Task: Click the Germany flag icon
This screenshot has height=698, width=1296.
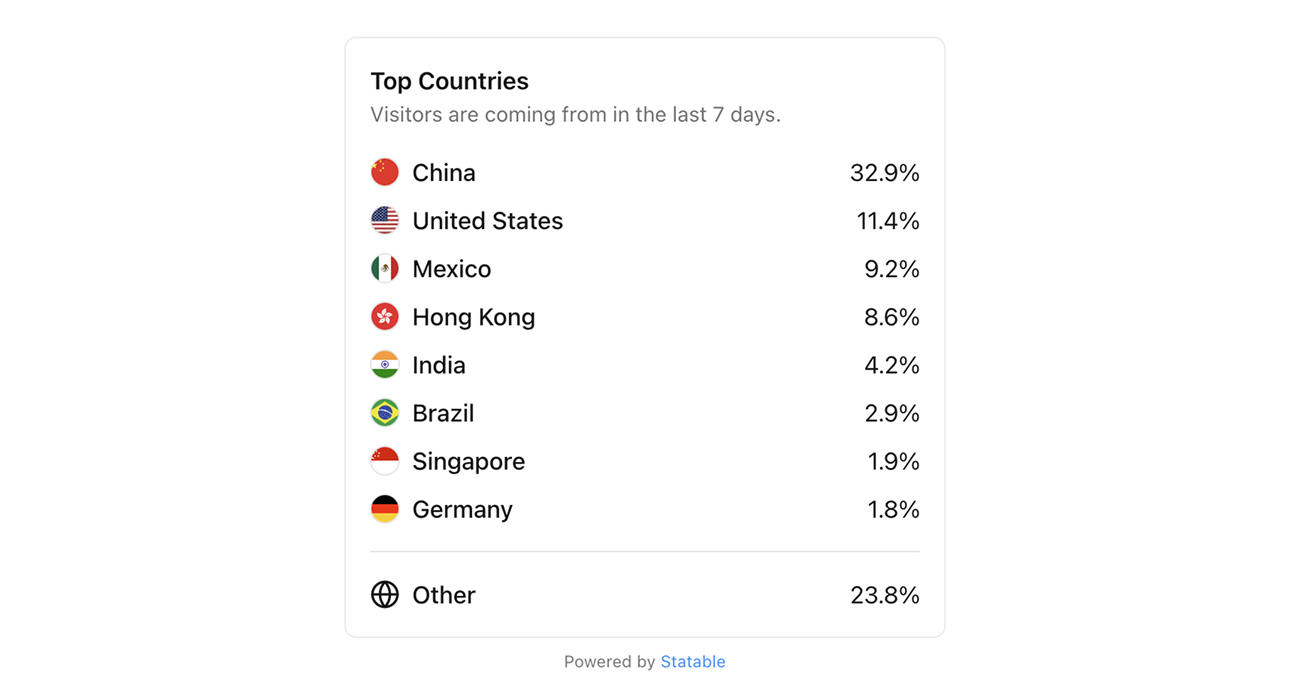Action: 385,508
